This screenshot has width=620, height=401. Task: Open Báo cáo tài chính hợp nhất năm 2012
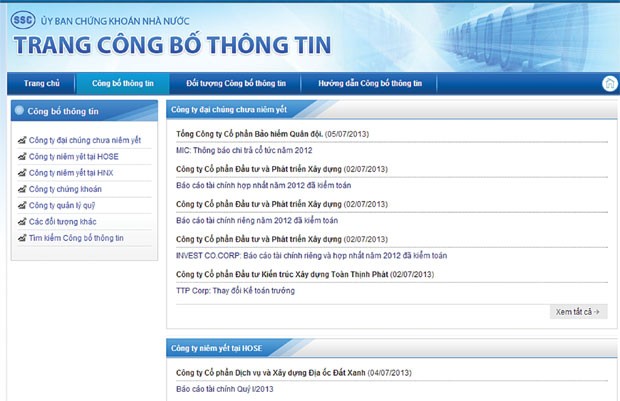tap(263, 185)
